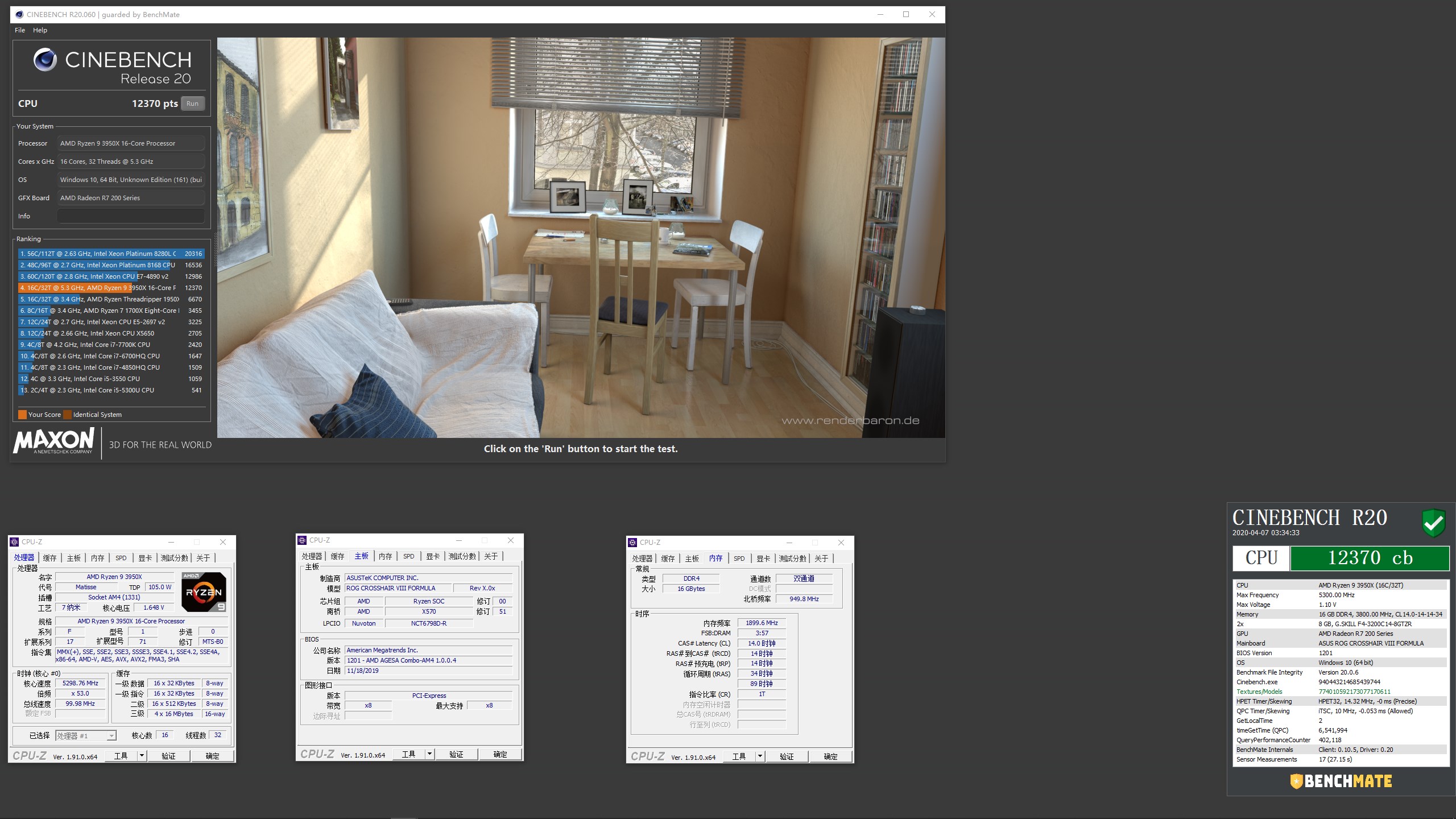This screenshot has height=819, width=1456.
Task: Open 測試分數 tab in processor CPU-Z window
Action: click(x=175, y=559)
